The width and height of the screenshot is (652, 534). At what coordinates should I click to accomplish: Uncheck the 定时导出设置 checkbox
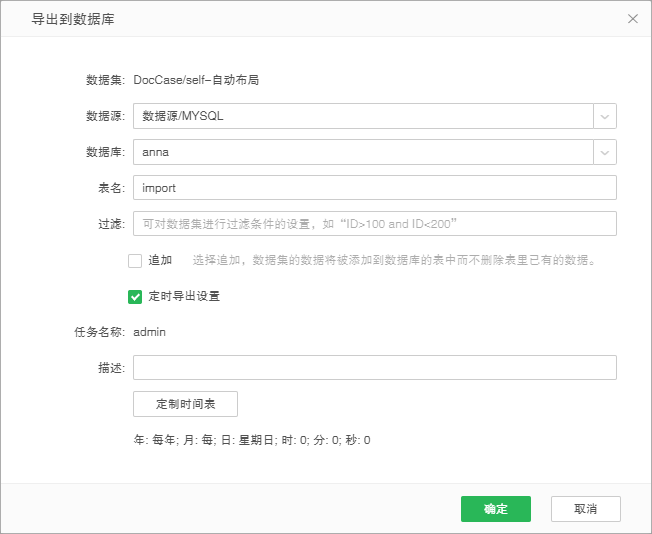tap(135, 297)
